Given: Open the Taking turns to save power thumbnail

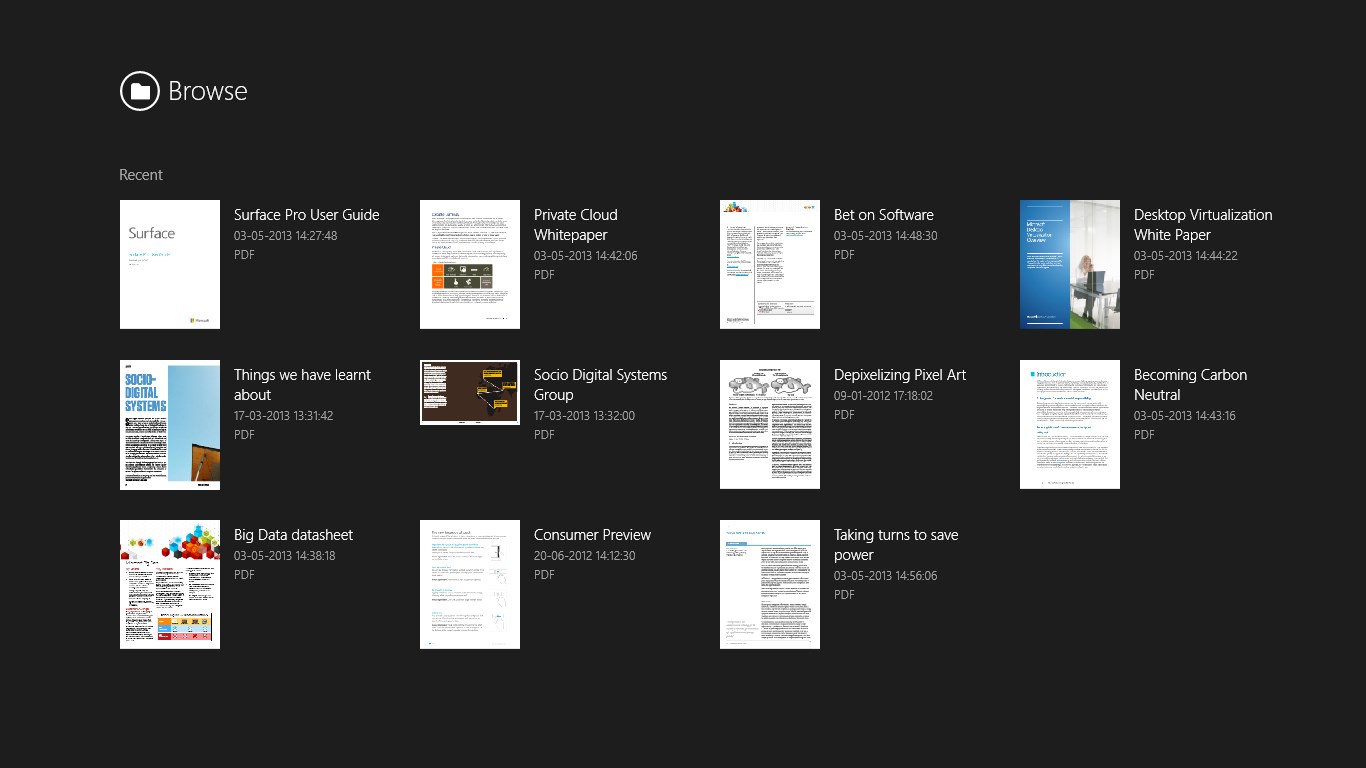Looking at the screenshot, I should tap(769, 584).
